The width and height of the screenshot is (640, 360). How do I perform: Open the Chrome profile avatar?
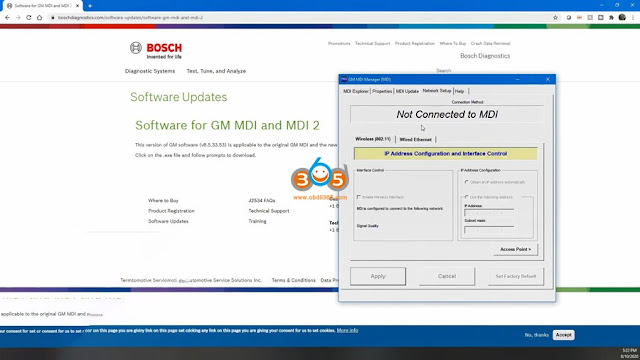tap(622, 18)
